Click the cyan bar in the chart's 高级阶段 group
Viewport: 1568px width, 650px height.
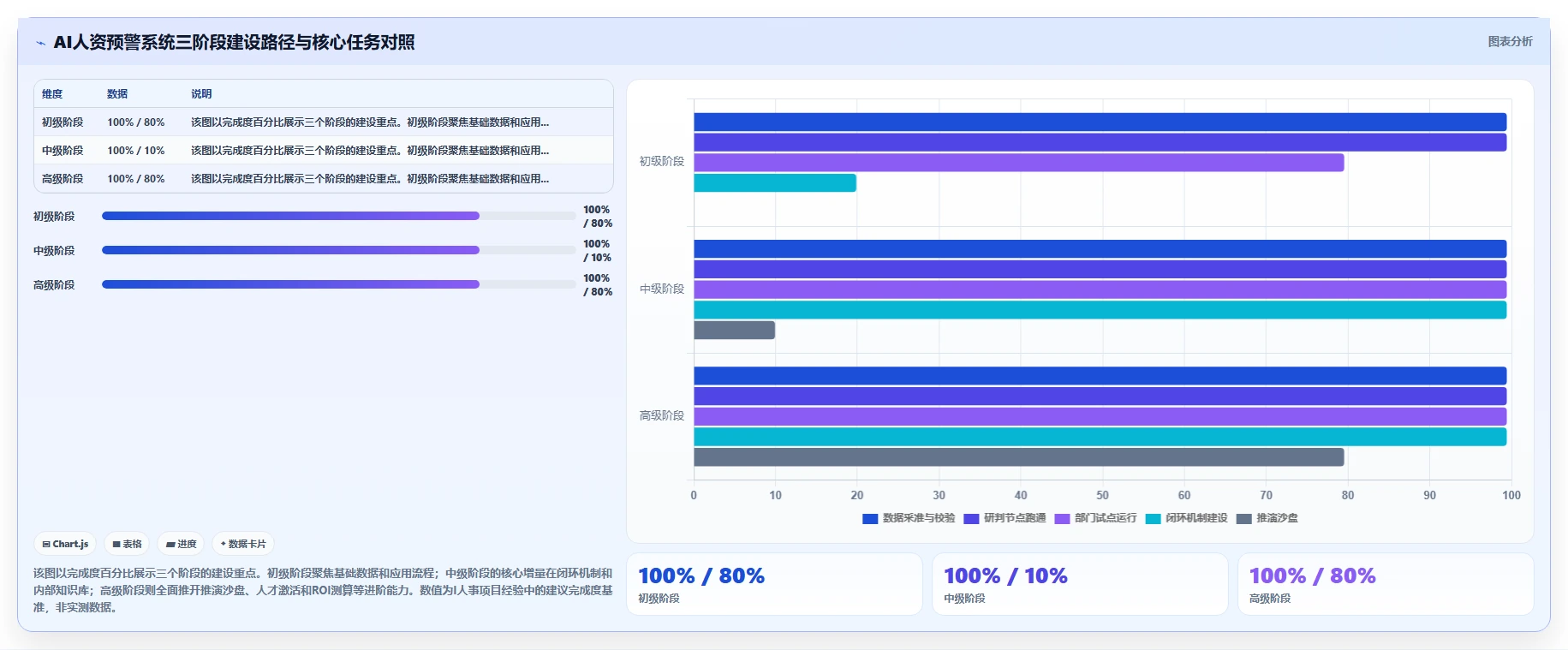[x=1100, y=437]
